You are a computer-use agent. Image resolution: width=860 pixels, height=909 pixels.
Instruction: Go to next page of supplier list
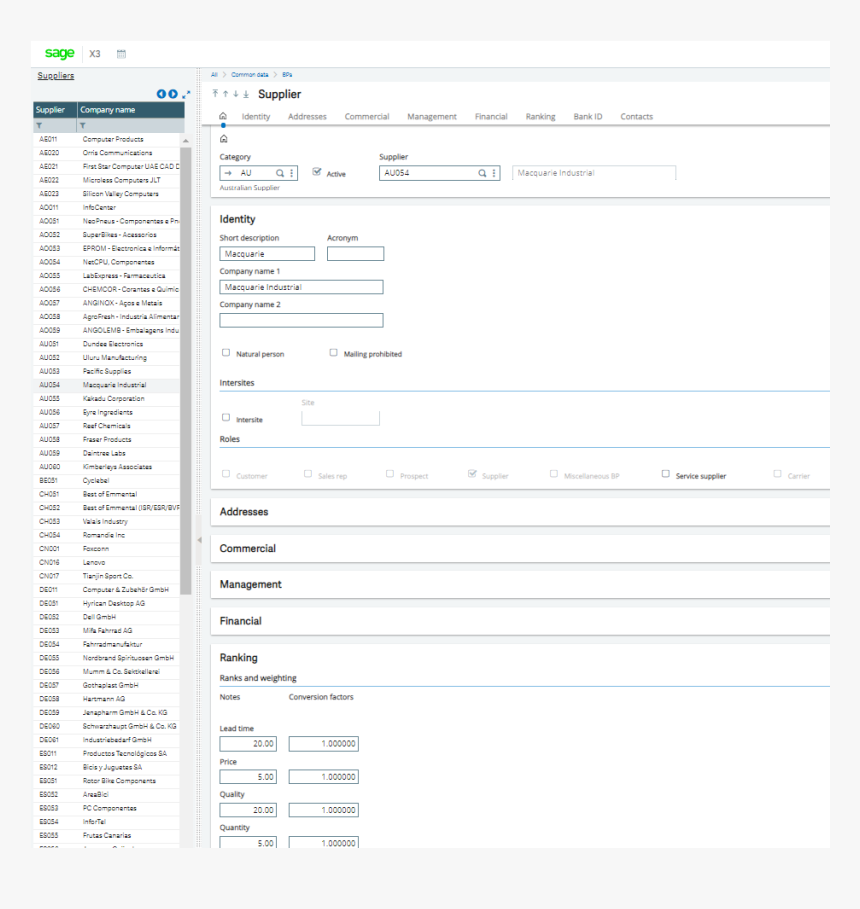[x=173, y=94]
